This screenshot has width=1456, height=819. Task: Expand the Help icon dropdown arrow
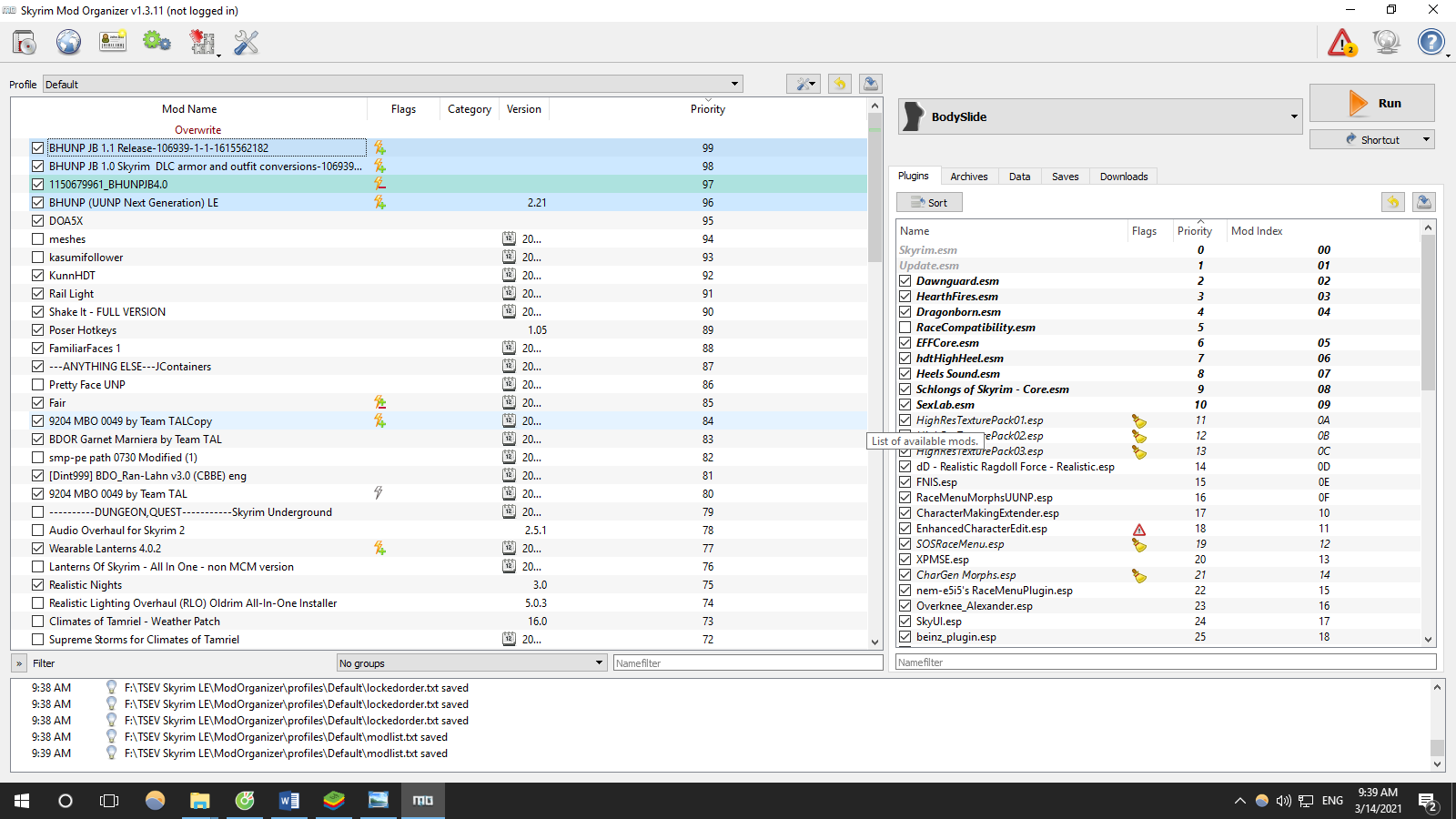[x=1448, y=56]
